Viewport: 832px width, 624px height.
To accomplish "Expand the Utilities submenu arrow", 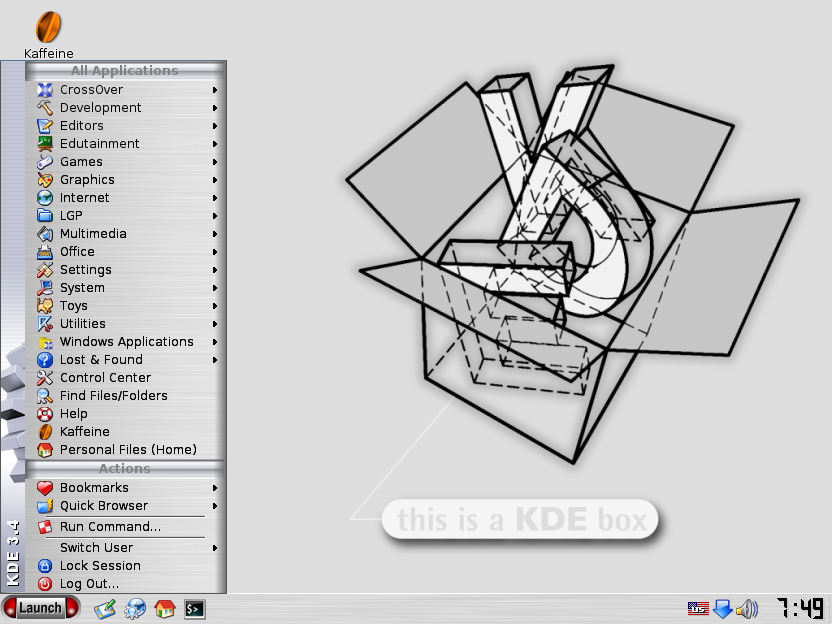I will coord(215,324).
